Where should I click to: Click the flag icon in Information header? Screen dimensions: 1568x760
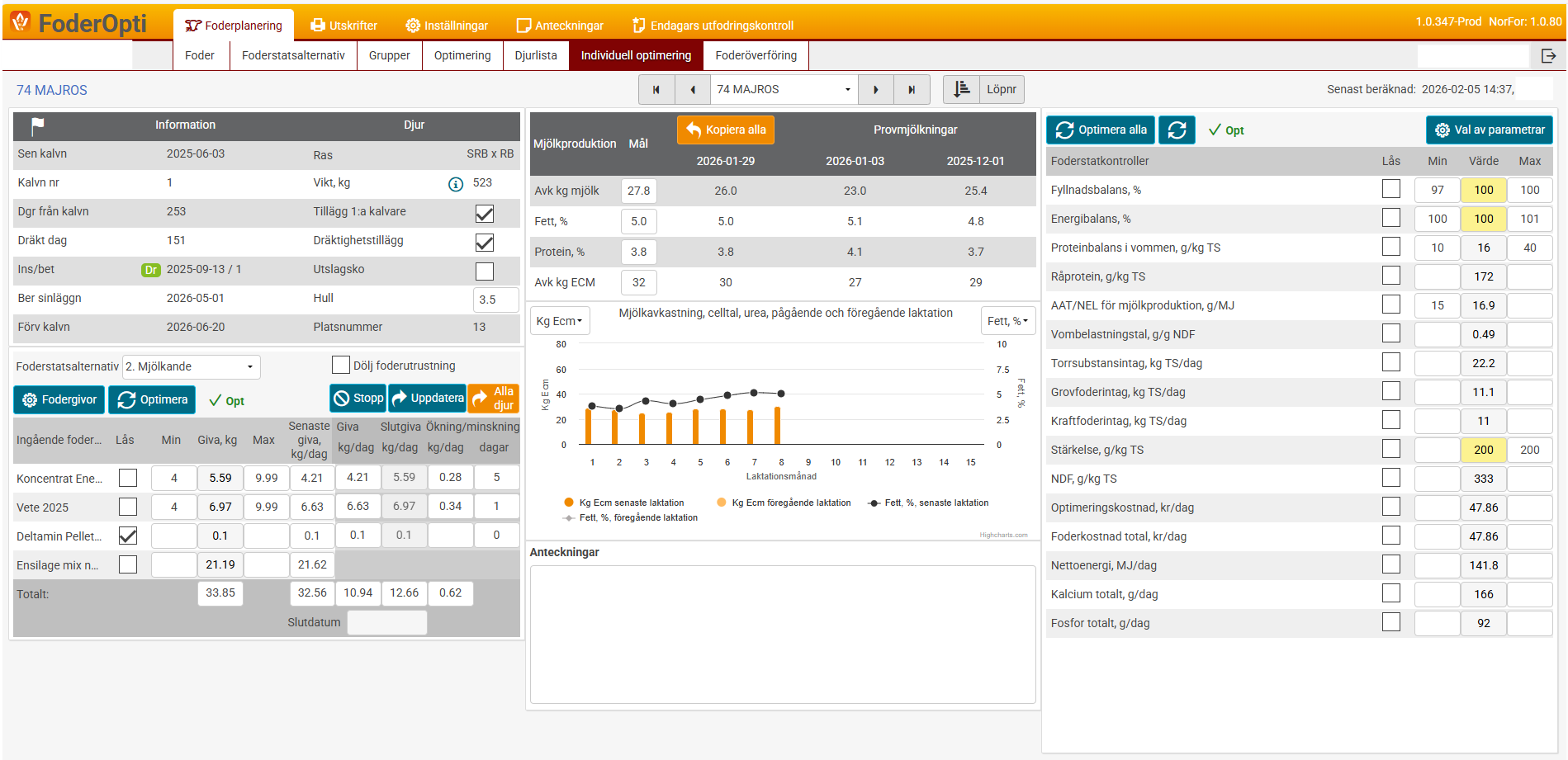[37, 125]
